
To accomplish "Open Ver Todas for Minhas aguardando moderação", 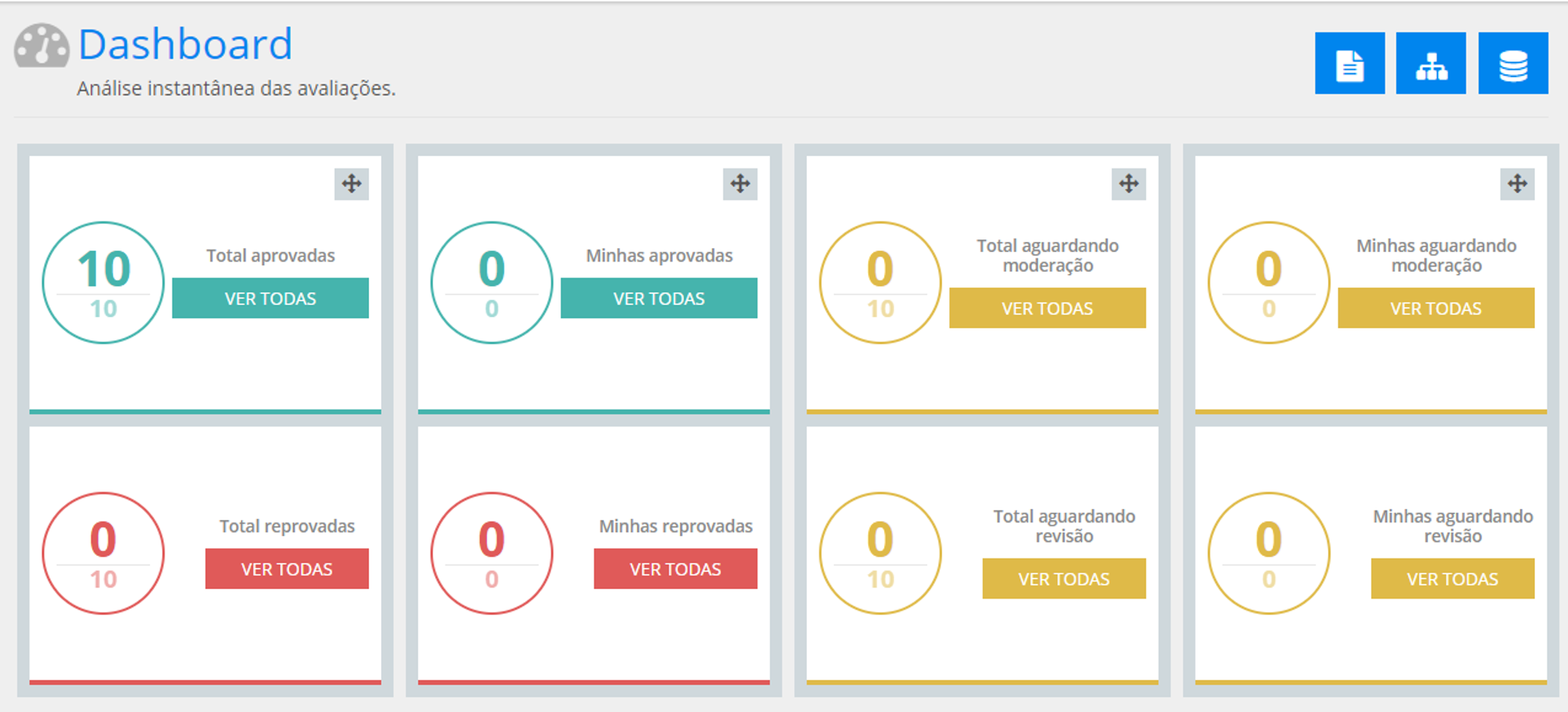I will coord(1436,308).
